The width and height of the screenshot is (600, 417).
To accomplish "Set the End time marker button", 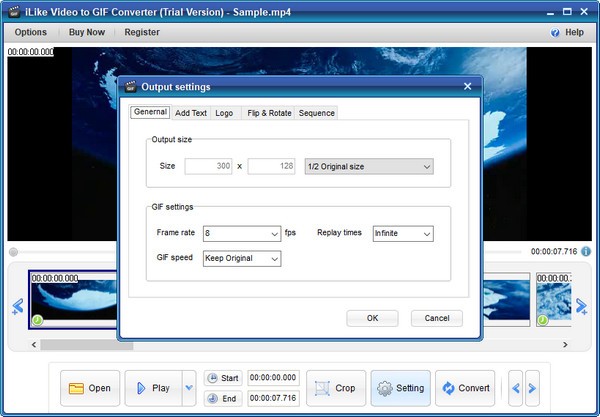I will pyautogui.click(x=222, y=398).
